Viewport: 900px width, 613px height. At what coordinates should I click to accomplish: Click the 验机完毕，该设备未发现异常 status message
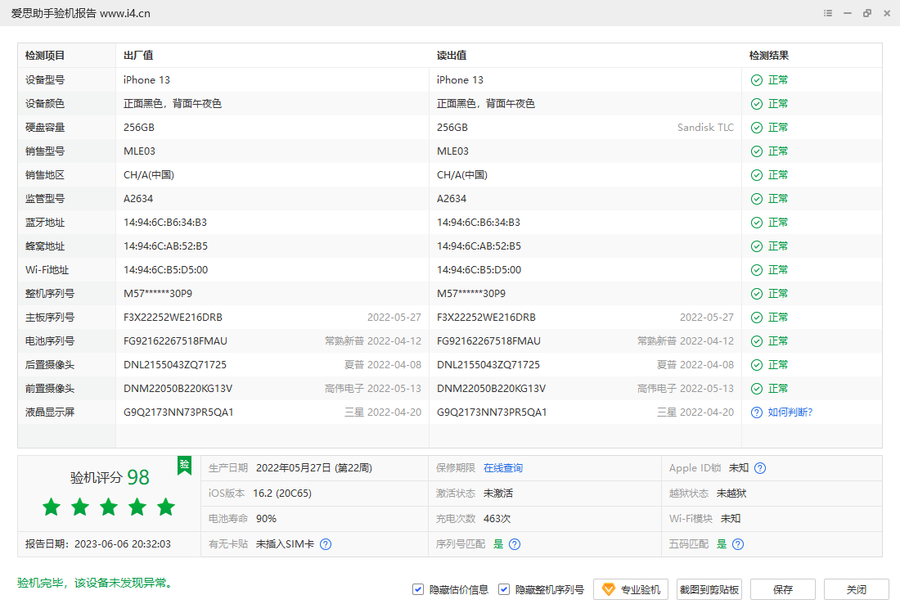click(x=95, y=583)
